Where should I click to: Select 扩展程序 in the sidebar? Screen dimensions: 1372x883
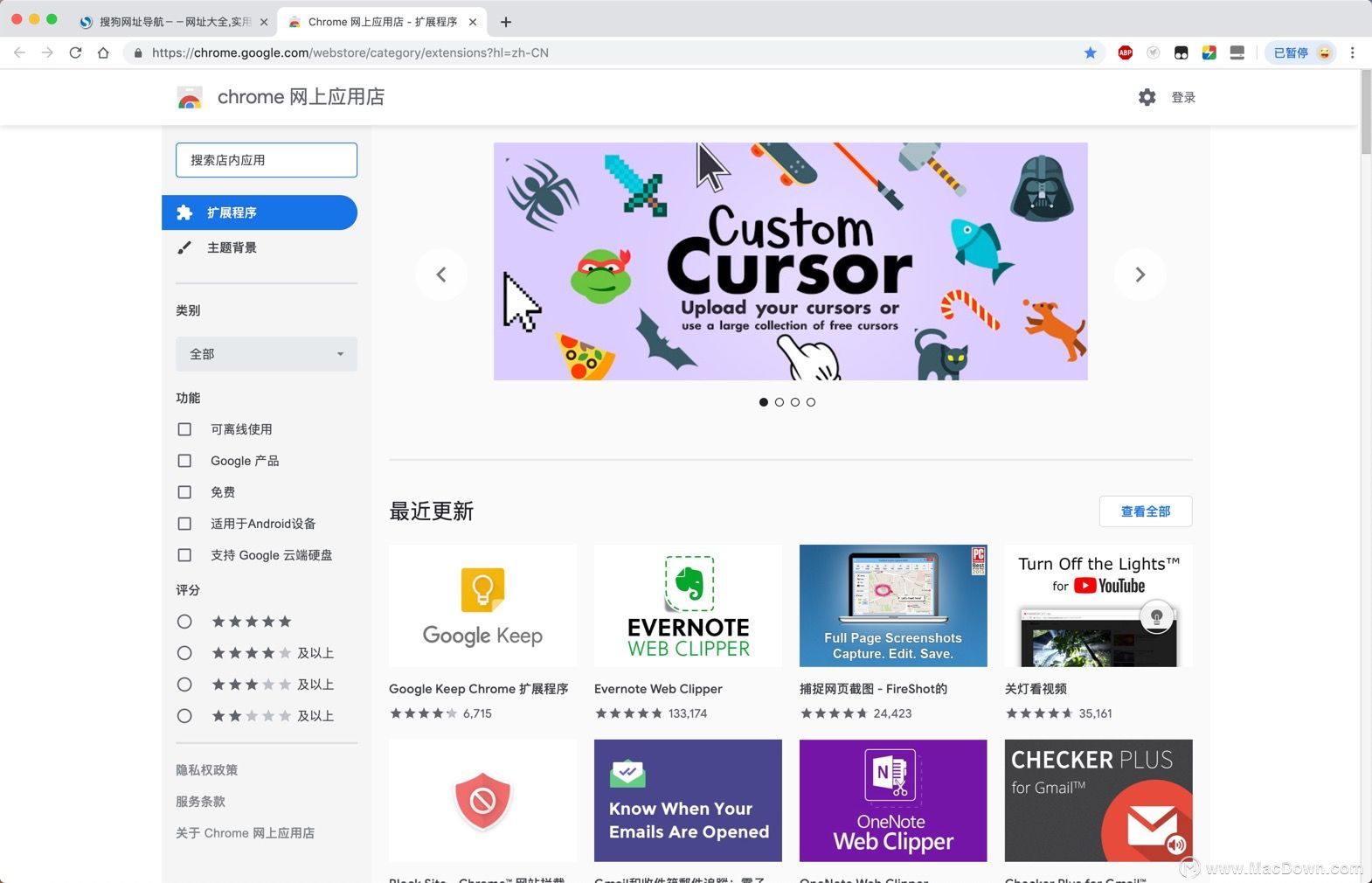(x=260, y=212)
